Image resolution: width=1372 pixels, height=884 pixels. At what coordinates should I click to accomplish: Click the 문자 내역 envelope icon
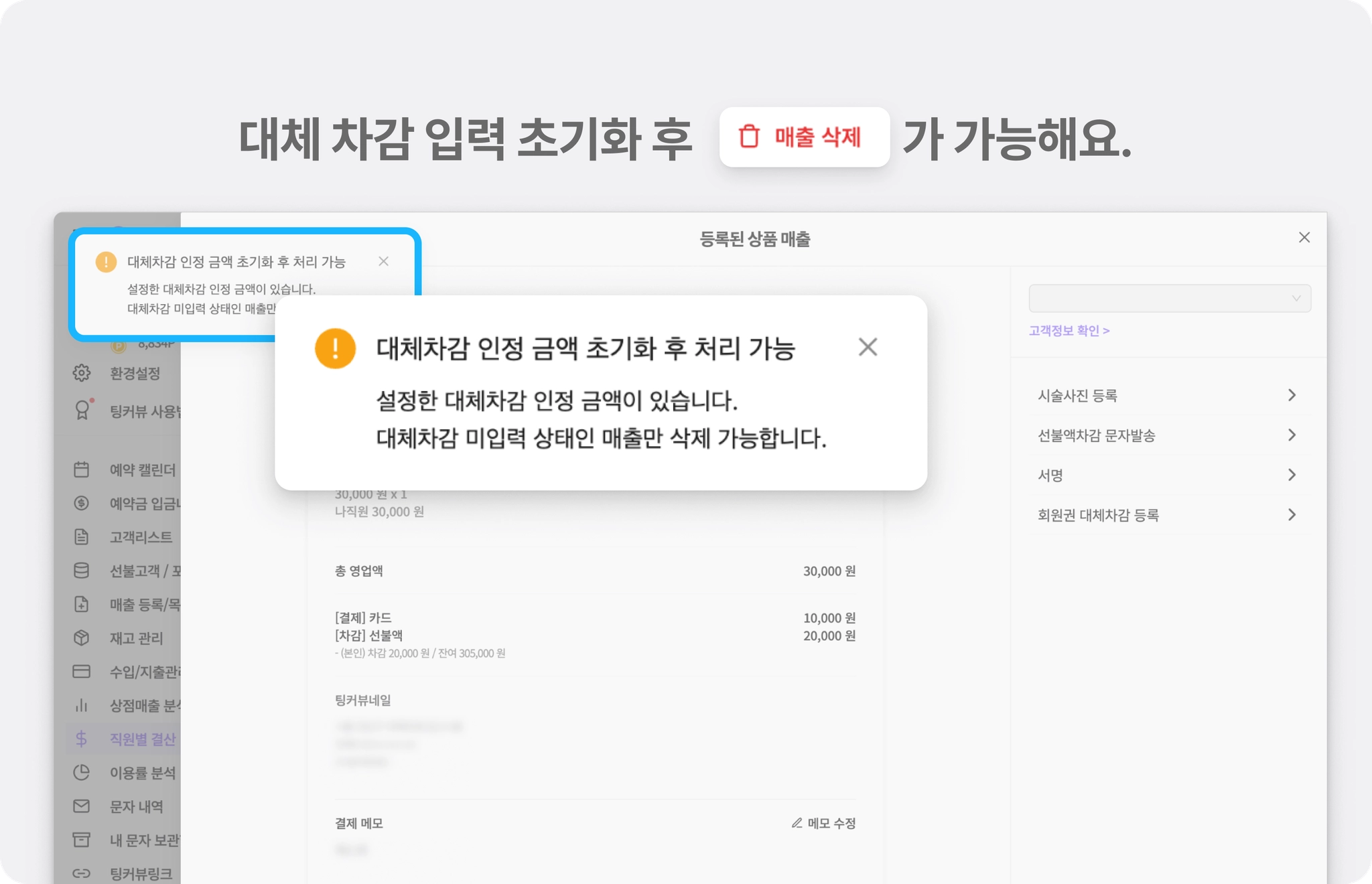(x=82, y=806)
